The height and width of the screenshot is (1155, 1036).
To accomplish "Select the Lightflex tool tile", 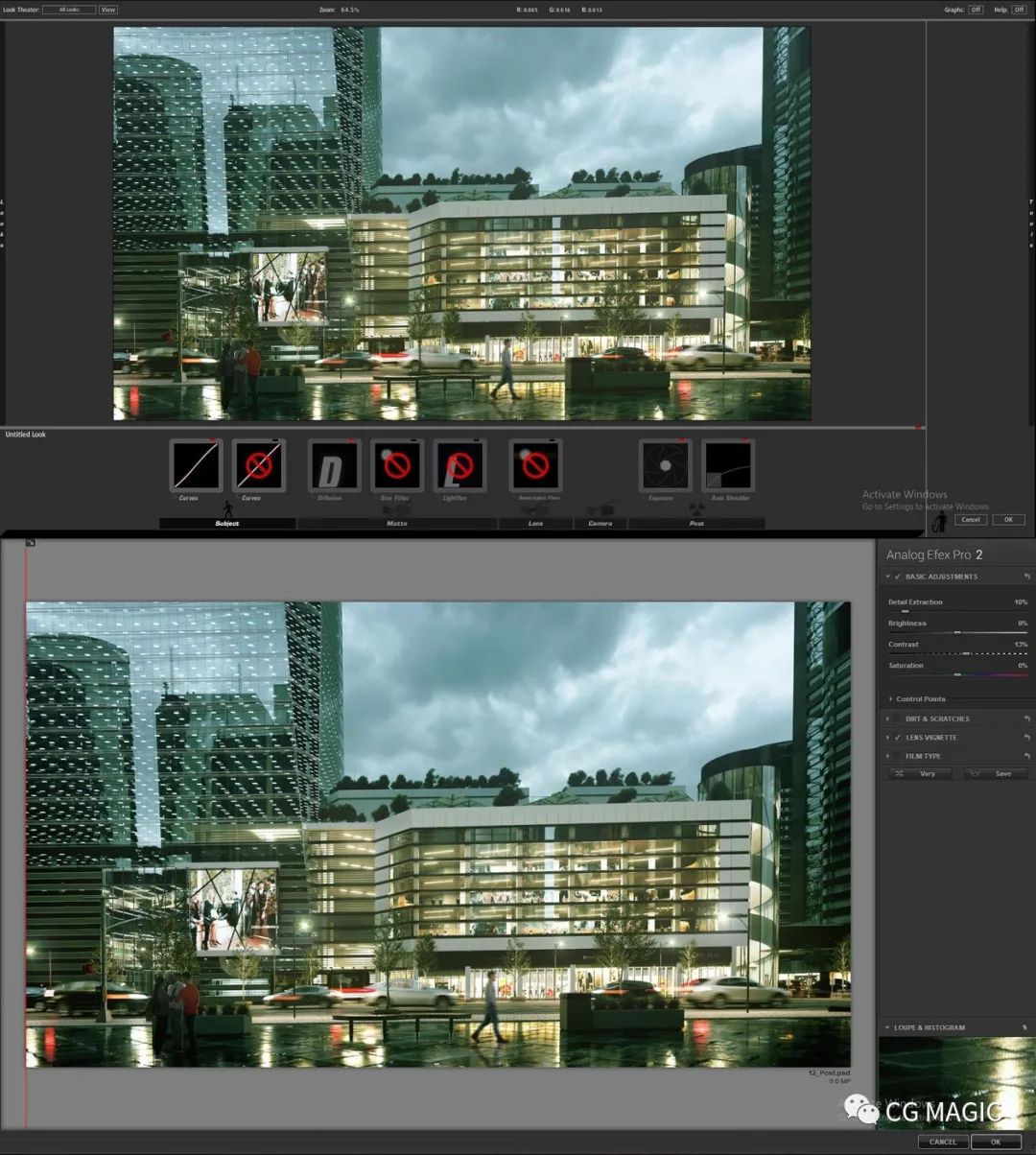I will pos(459,466).
